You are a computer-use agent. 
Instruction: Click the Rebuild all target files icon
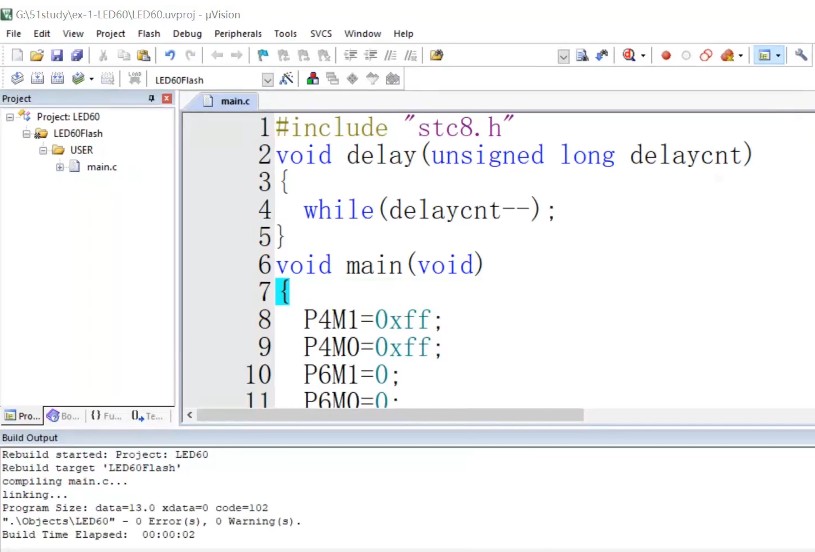(x=57, y=79)
